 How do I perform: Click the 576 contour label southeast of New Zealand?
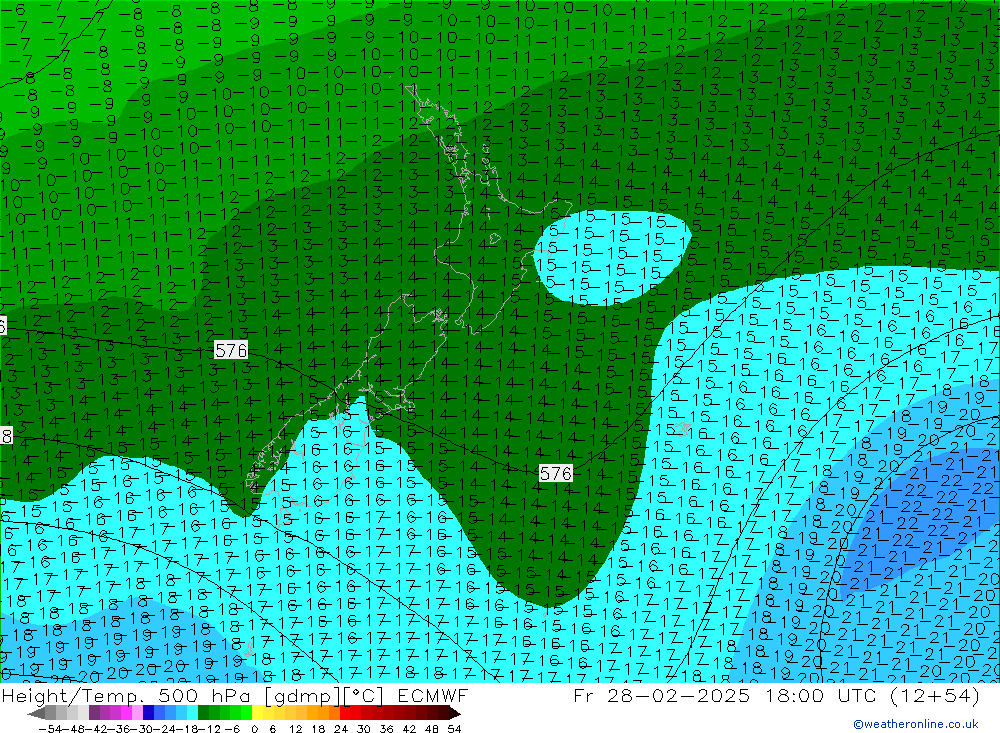pos(555,473)
